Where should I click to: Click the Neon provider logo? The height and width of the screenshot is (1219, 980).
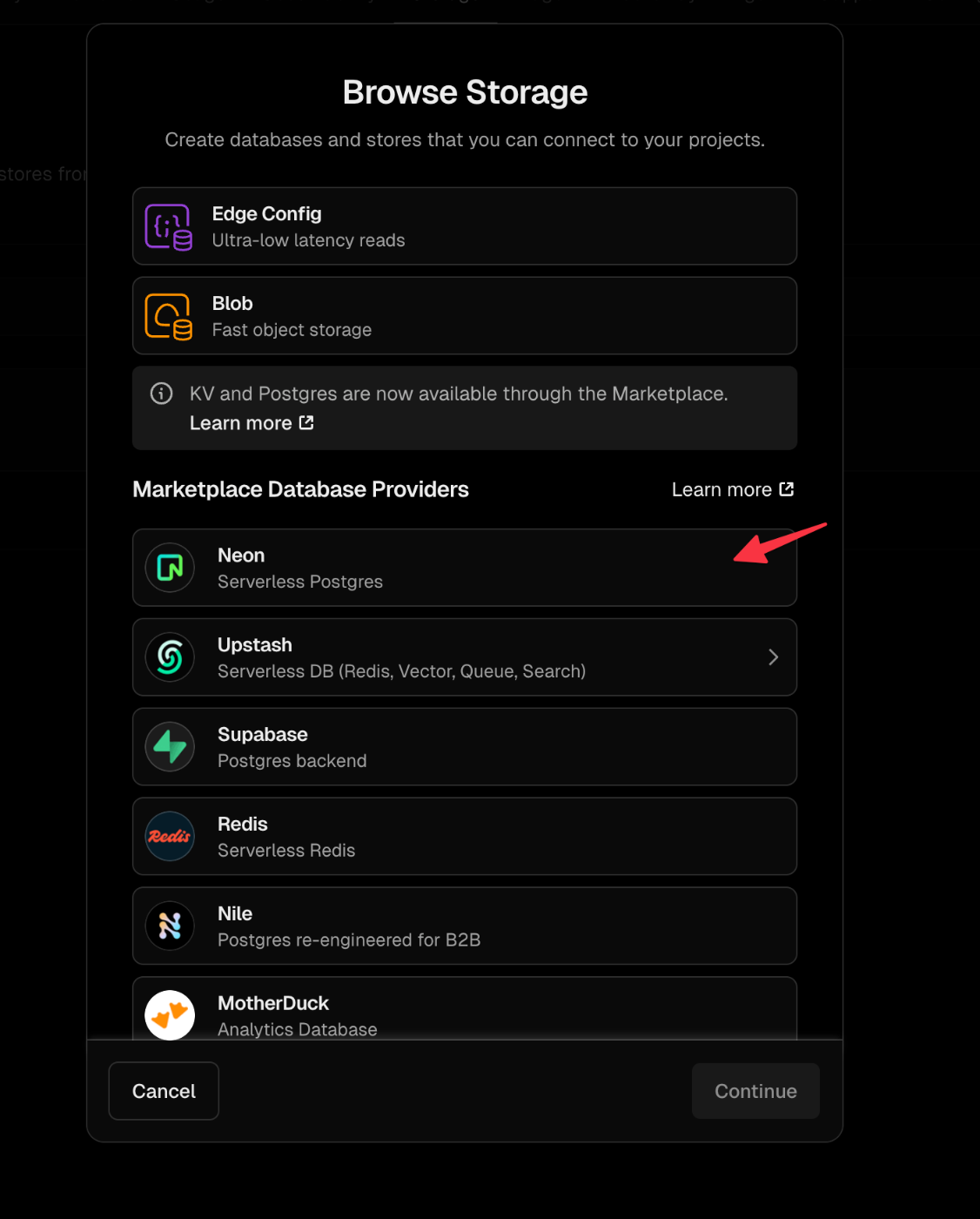coord(170,568)
